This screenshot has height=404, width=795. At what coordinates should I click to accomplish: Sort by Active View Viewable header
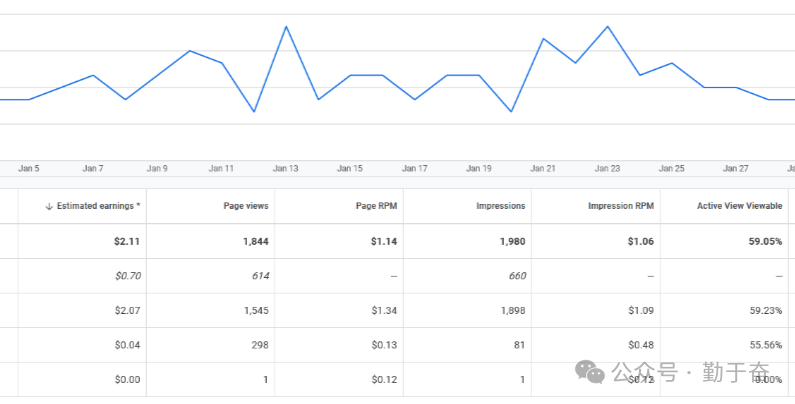[x=739, y=206]
